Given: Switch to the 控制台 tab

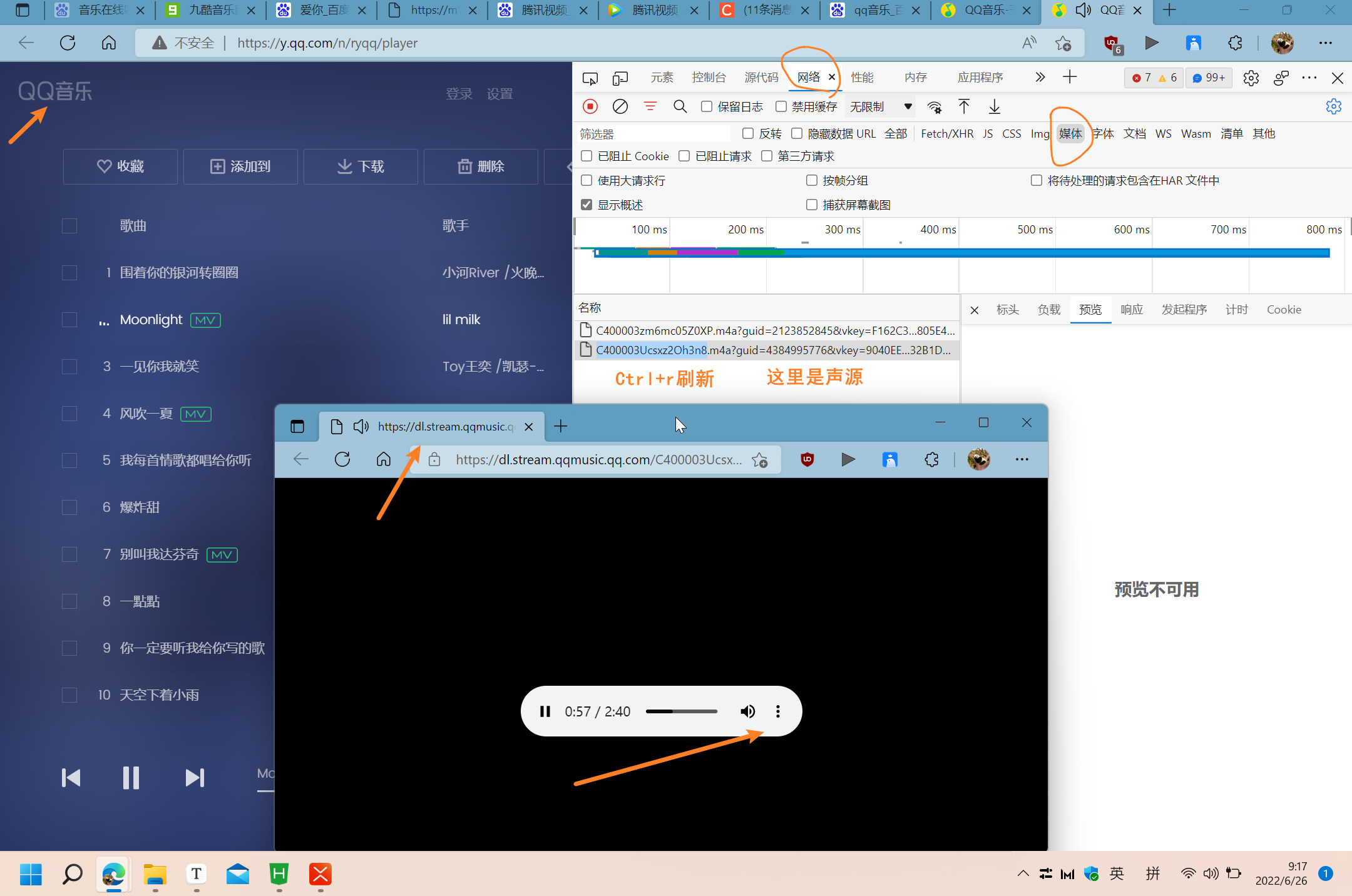Looking at the screenshot, I should pos(709,78).
